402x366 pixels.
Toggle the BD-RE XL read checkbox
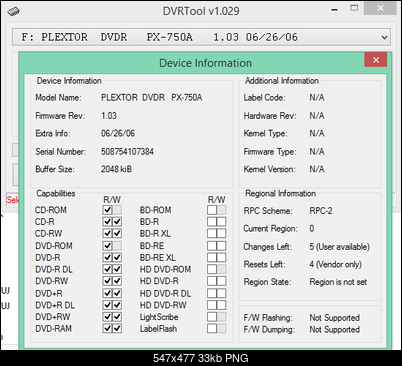coord(212,258)
